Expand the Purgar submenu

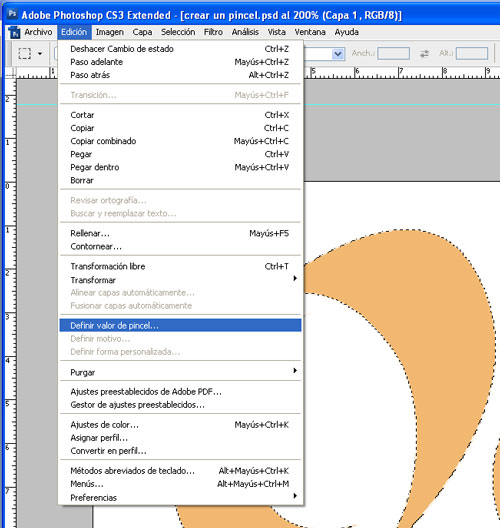[x=180, y=372]
